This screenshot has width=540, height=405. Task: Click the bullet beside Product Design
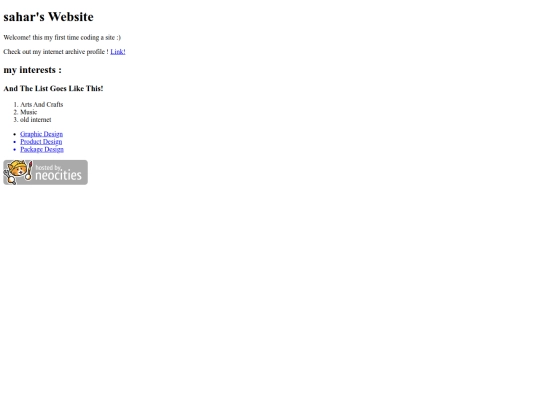point(14,142)
